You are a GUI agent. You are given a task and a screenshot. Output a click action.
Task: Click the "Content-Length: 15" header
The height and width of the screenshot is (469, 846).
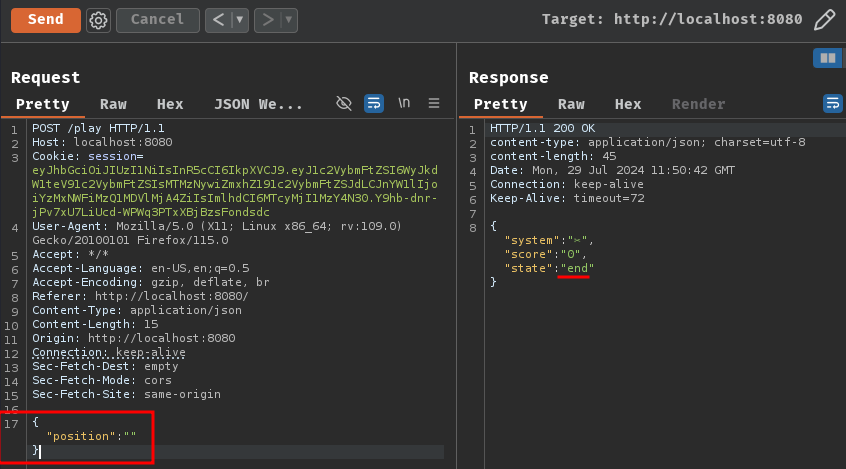(x=95, y=324)
